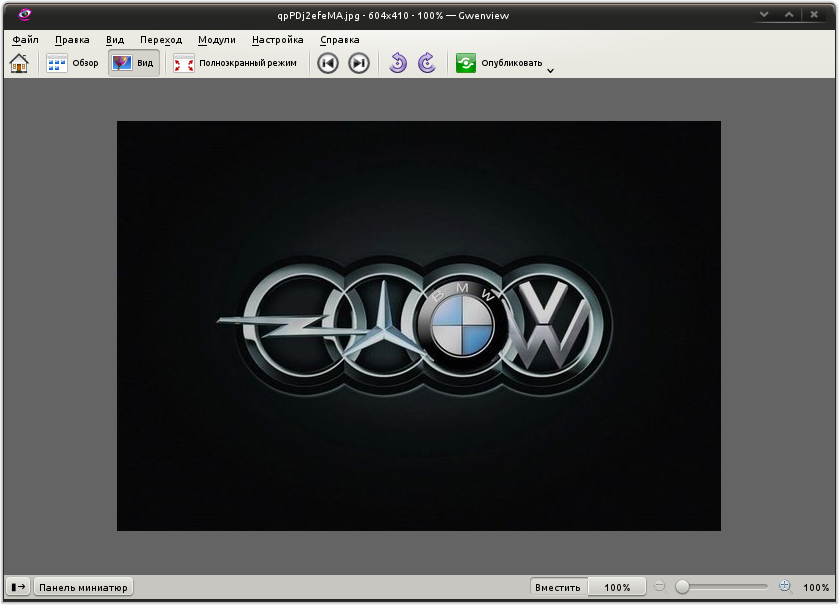Toggle the Панель миниатюр thumbnail bar
Screen dimensions: 839x605
coord(83,587)
